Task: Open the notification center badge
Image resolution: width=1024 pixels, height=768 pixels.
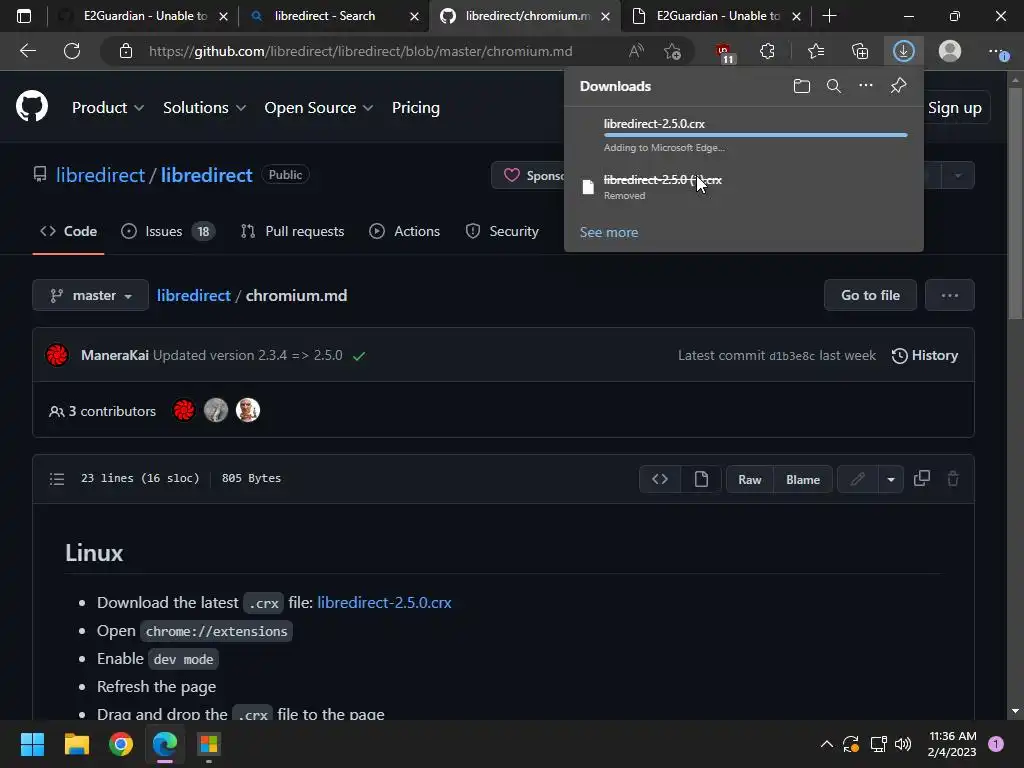Action: (x=996, y=744)
